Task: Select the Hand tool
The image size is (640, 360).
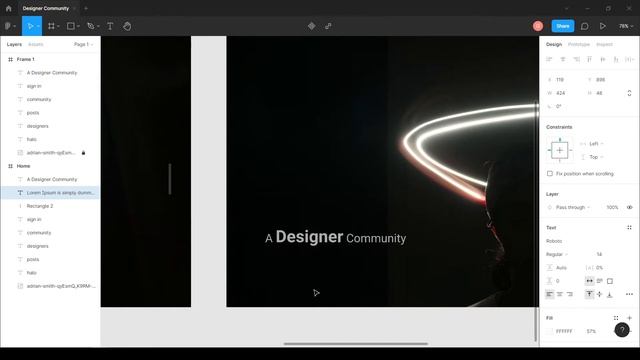Action: (127, 26)
